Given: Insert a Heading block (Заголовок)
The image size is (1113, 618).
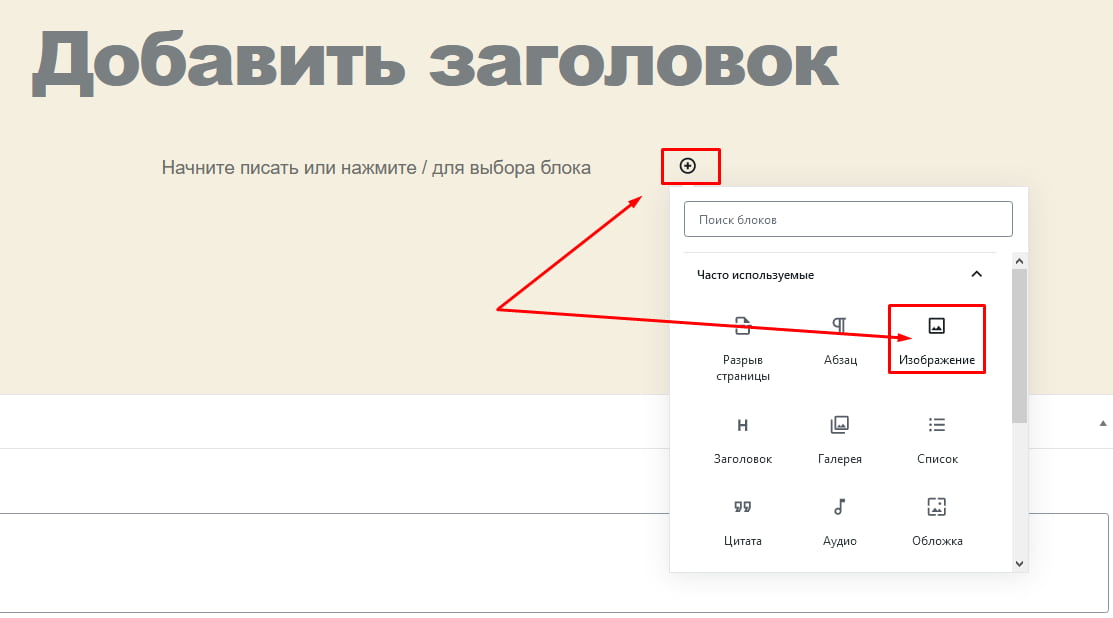Looking at the screenshot, I should (742, 440).
